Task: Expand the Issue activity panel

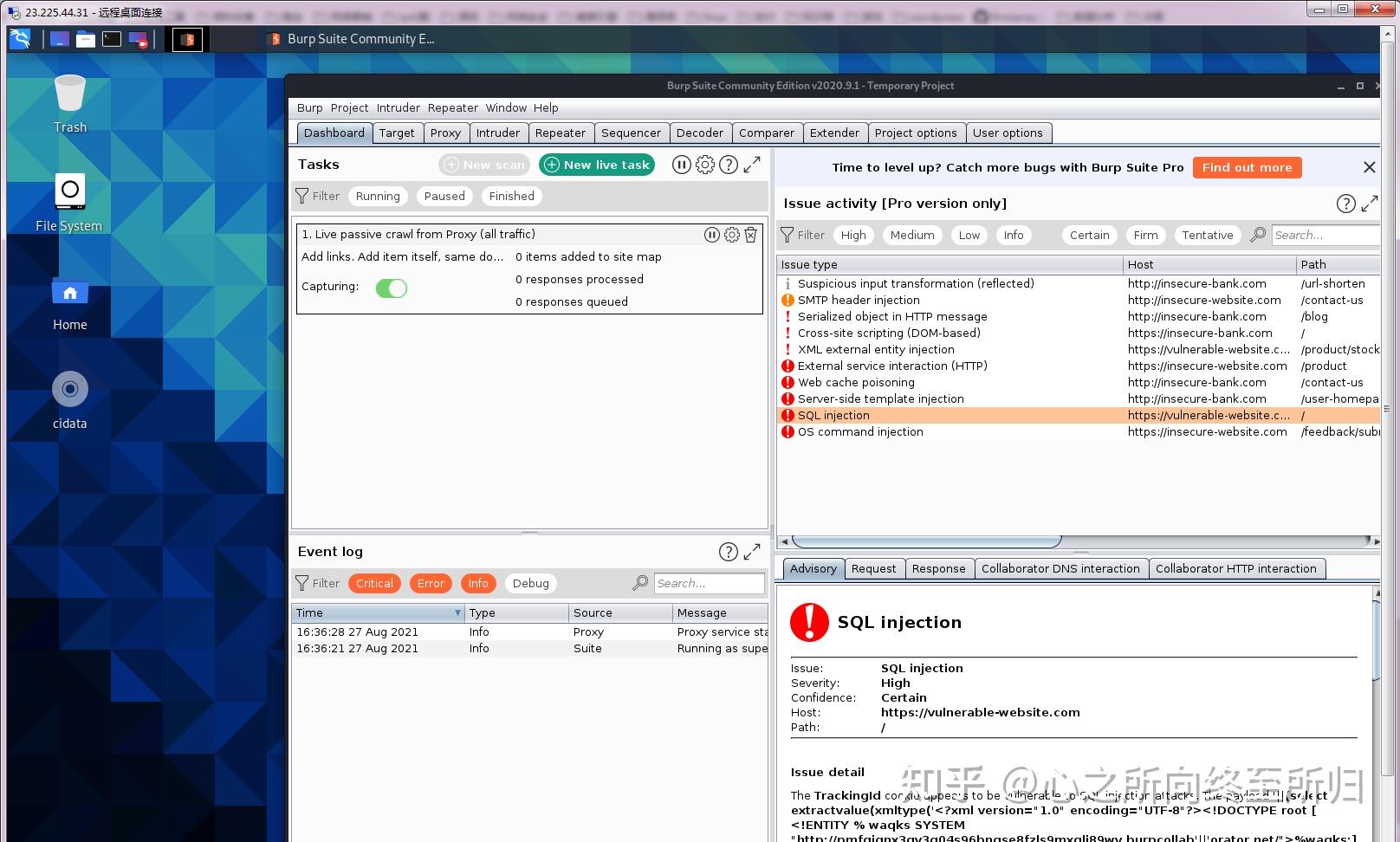Action: 1370,204
